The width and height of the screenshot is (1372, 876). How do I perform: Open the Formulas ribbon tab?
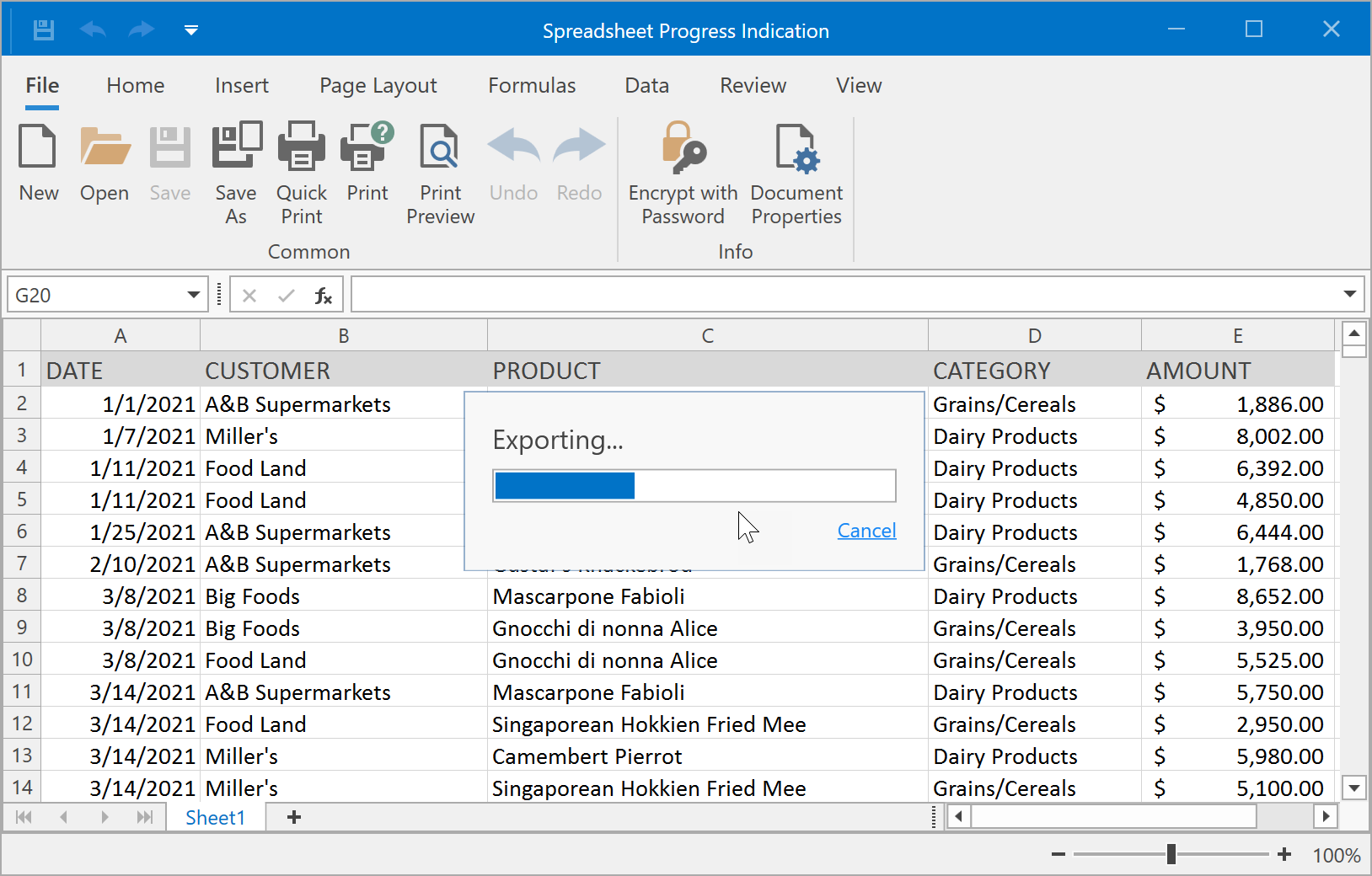(532, 86)
